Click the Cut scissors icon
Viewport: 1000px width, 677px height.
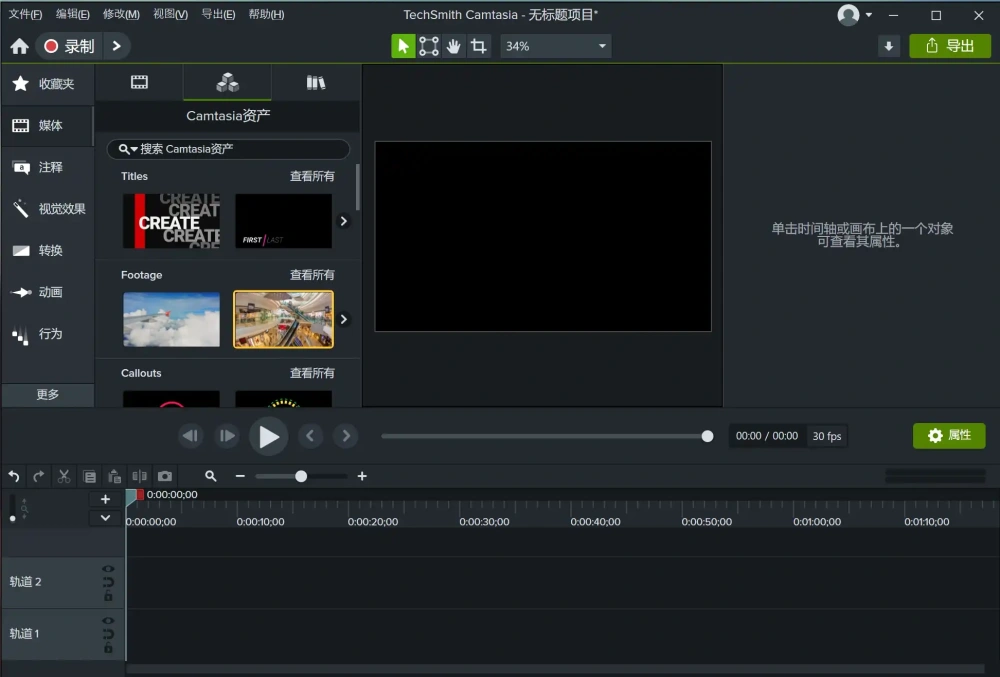click(64, 476)
